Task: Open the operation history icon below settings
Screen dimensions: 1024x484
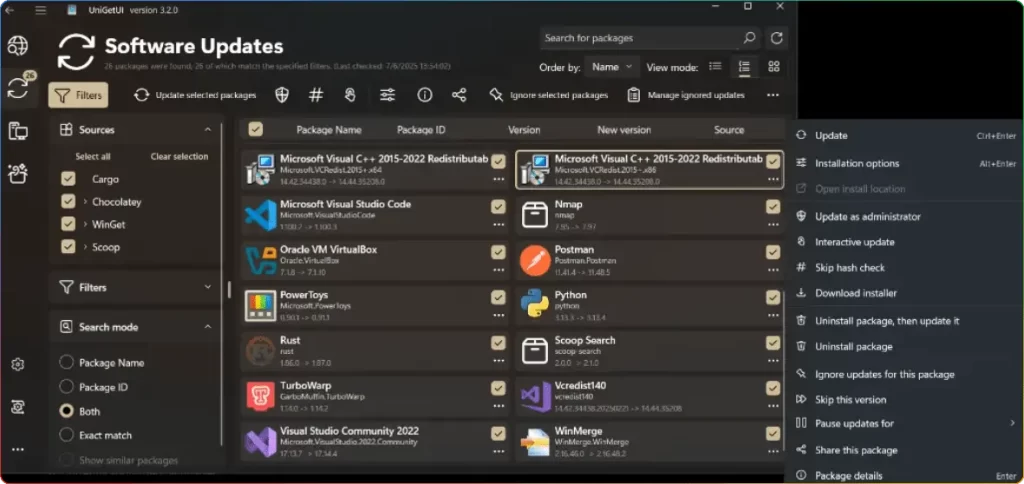Action: (x=18, y=407)
